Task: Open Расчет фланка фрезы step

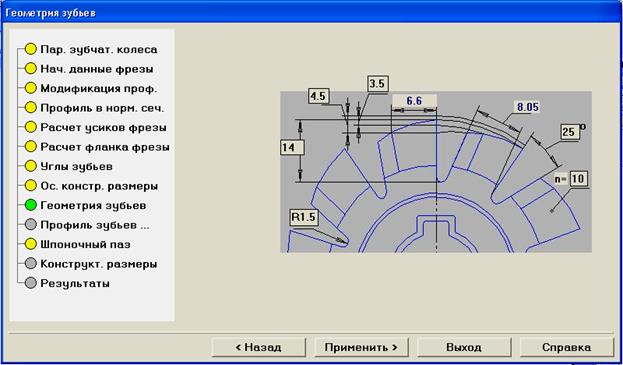Action: tap(105, 147)
